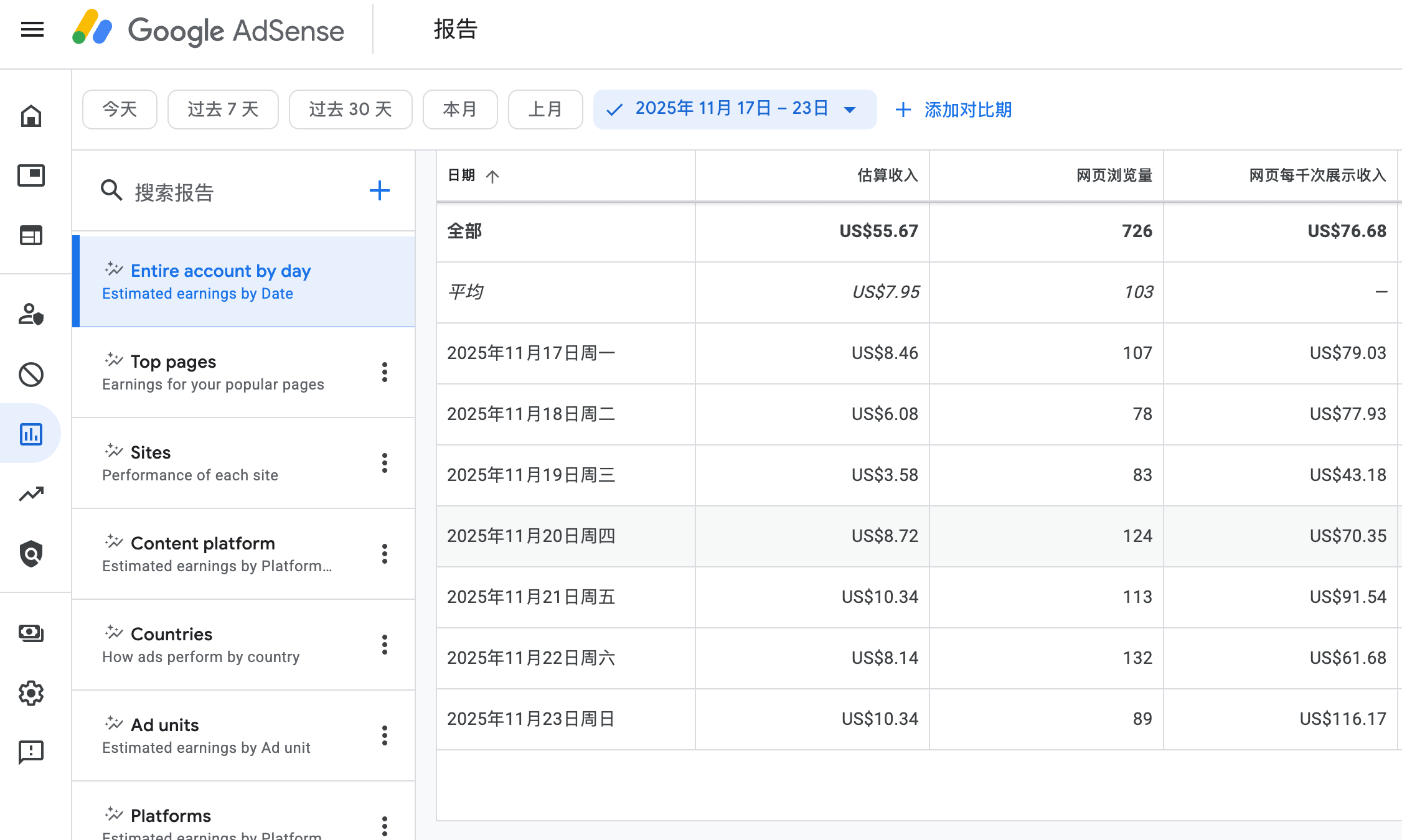Open the Policy center shield icon

tap(31, 554)
